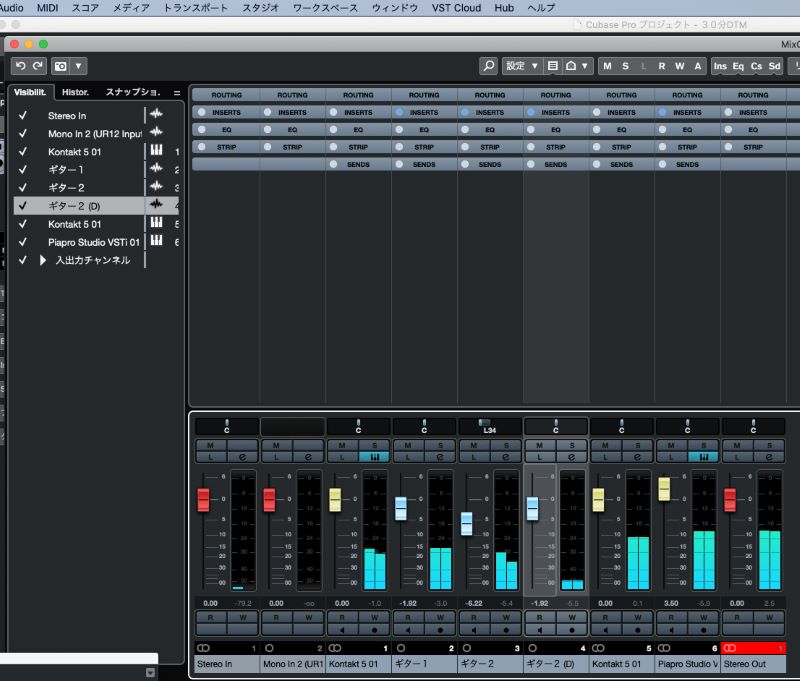Enable record button on ギター 1 channel

click(x=441, y=631)
